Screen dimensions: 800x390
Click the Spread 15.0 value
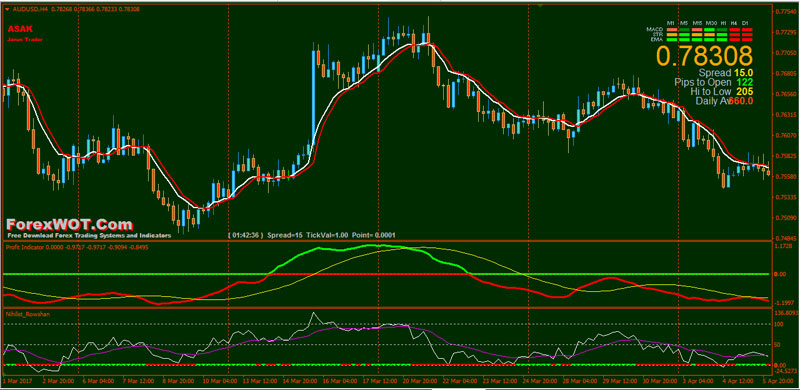(x=744, y=73)
